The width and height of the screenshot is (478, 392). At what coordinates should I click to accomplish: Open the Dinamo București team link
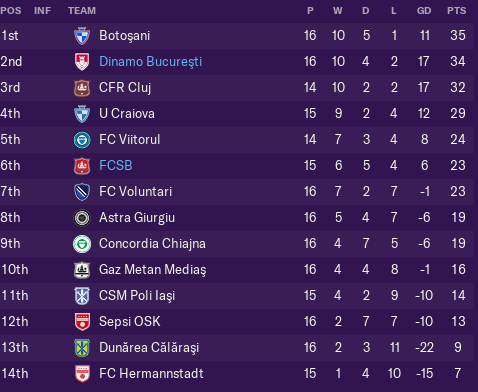pos(151,62)
